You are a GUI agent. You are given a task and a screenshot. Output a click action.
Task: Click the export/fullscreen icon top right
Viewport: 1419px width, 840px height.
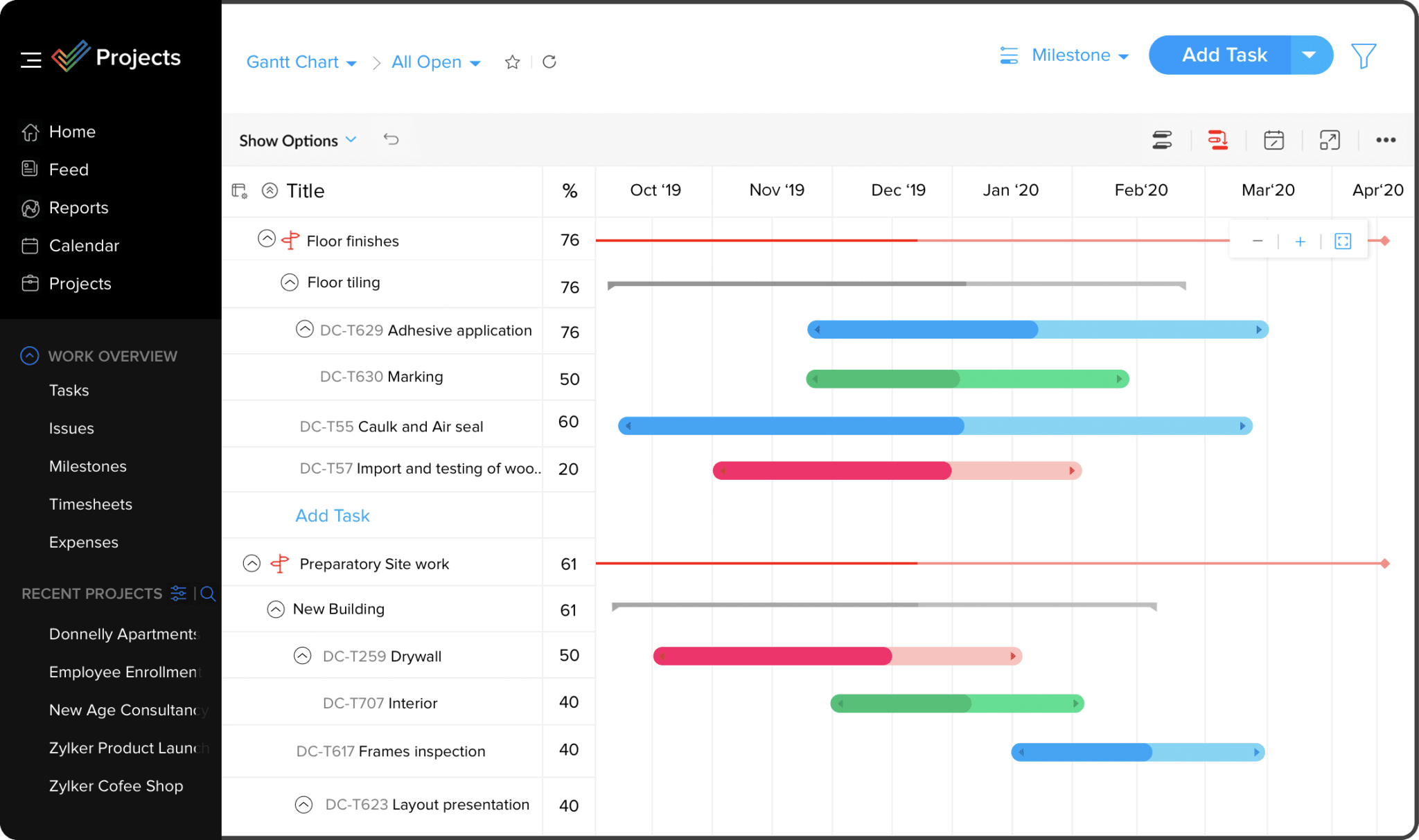[x=1329, y=139]
